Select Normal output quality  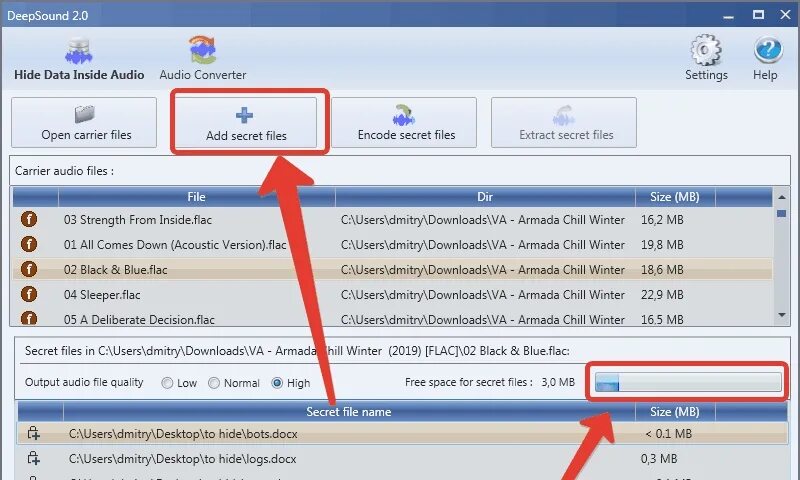234,383
